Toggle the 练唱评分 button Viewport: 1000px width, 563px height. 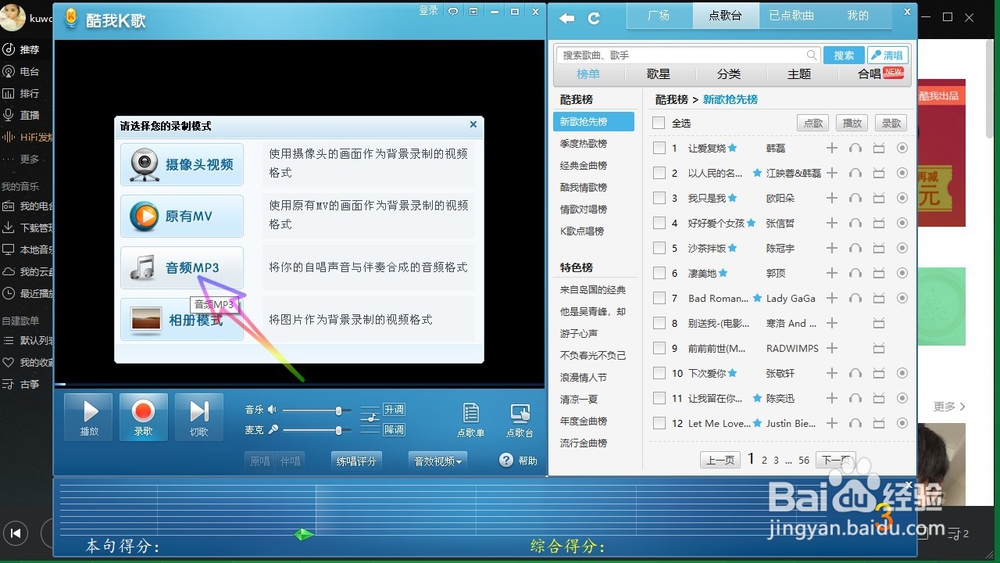tap(357, 460)
